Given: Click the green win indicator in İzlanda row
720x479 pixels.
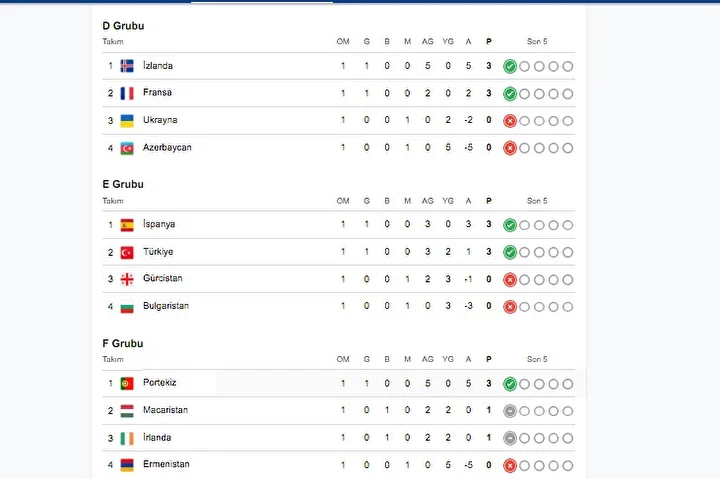Looking at the screenshot, I should 510,67.
